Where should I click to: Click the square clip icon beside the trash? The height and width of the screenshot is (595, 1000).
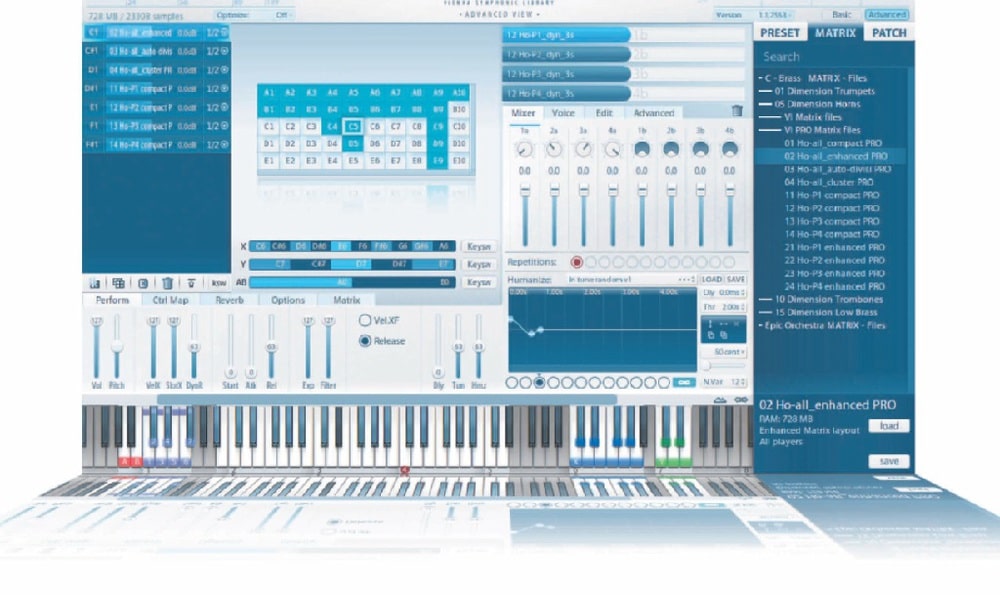click(143, 283)
